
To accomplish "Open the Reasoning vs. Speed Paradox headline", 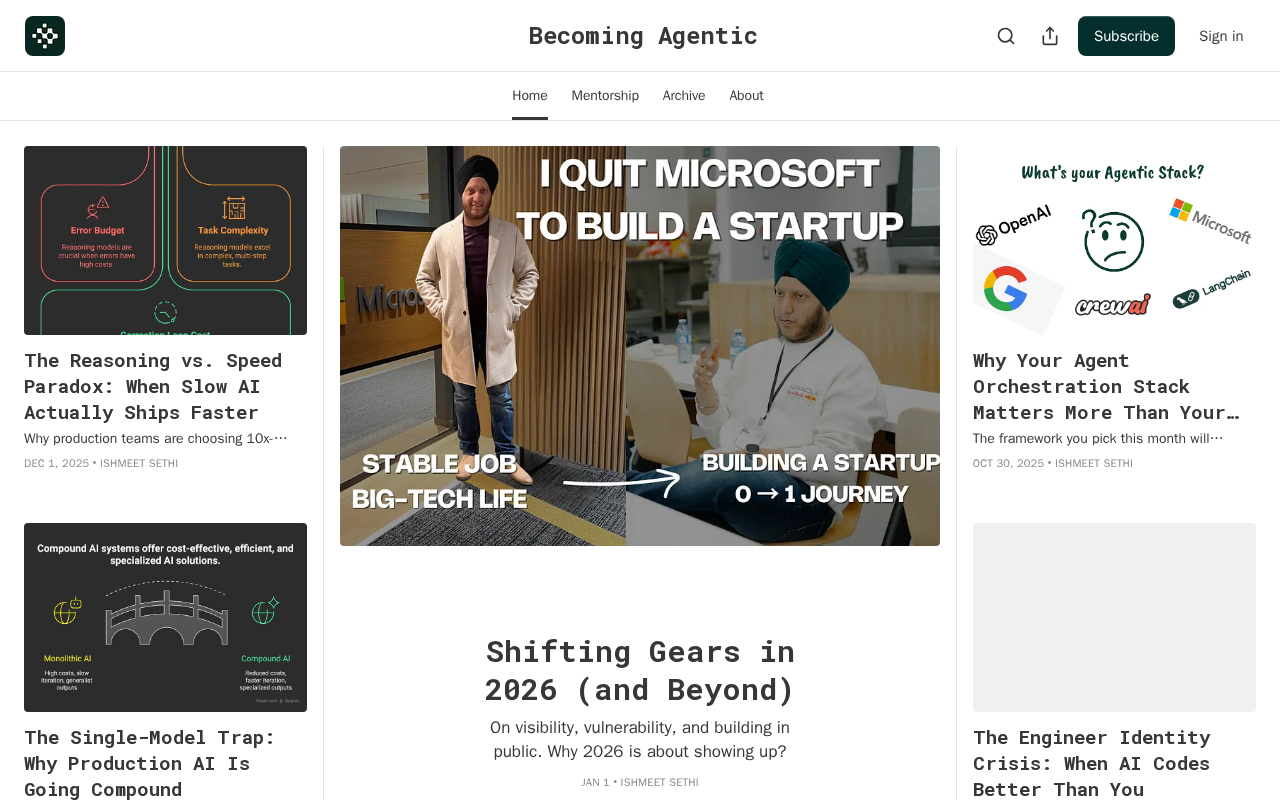I will [153, 386].
